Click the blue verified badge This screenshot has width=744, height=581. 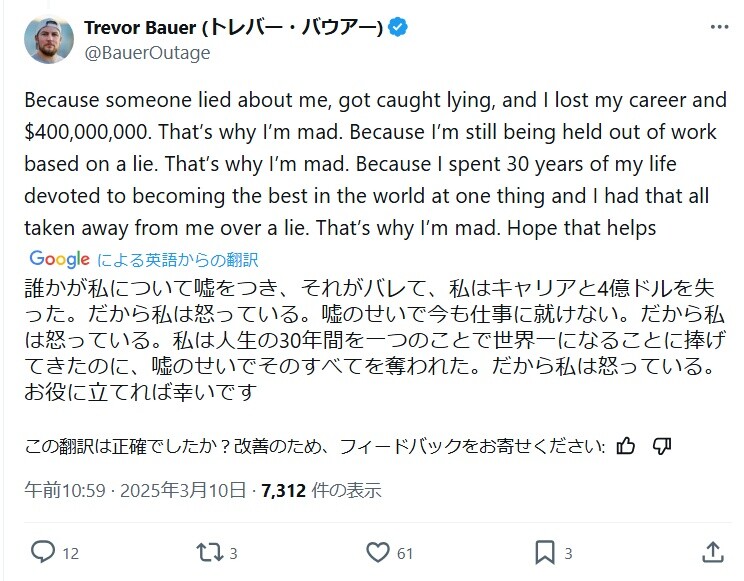pos(399,28)
